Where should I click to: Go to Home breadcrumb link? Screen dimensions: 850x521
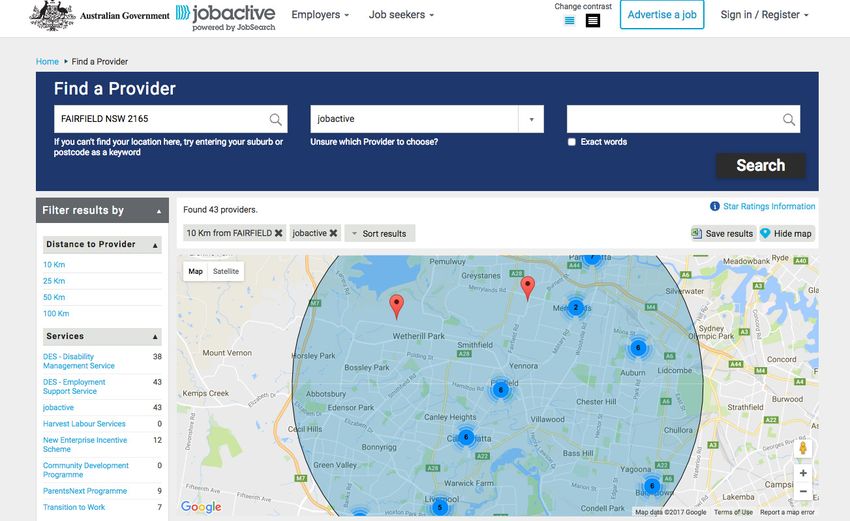(47, 62)
